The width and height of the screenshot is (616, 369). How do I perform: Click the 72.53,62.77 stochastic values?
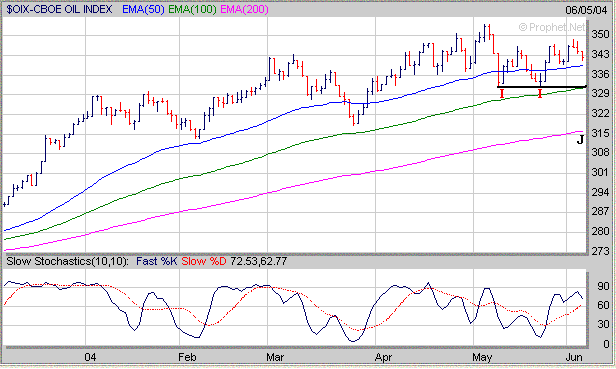click(x=258, y=261)
